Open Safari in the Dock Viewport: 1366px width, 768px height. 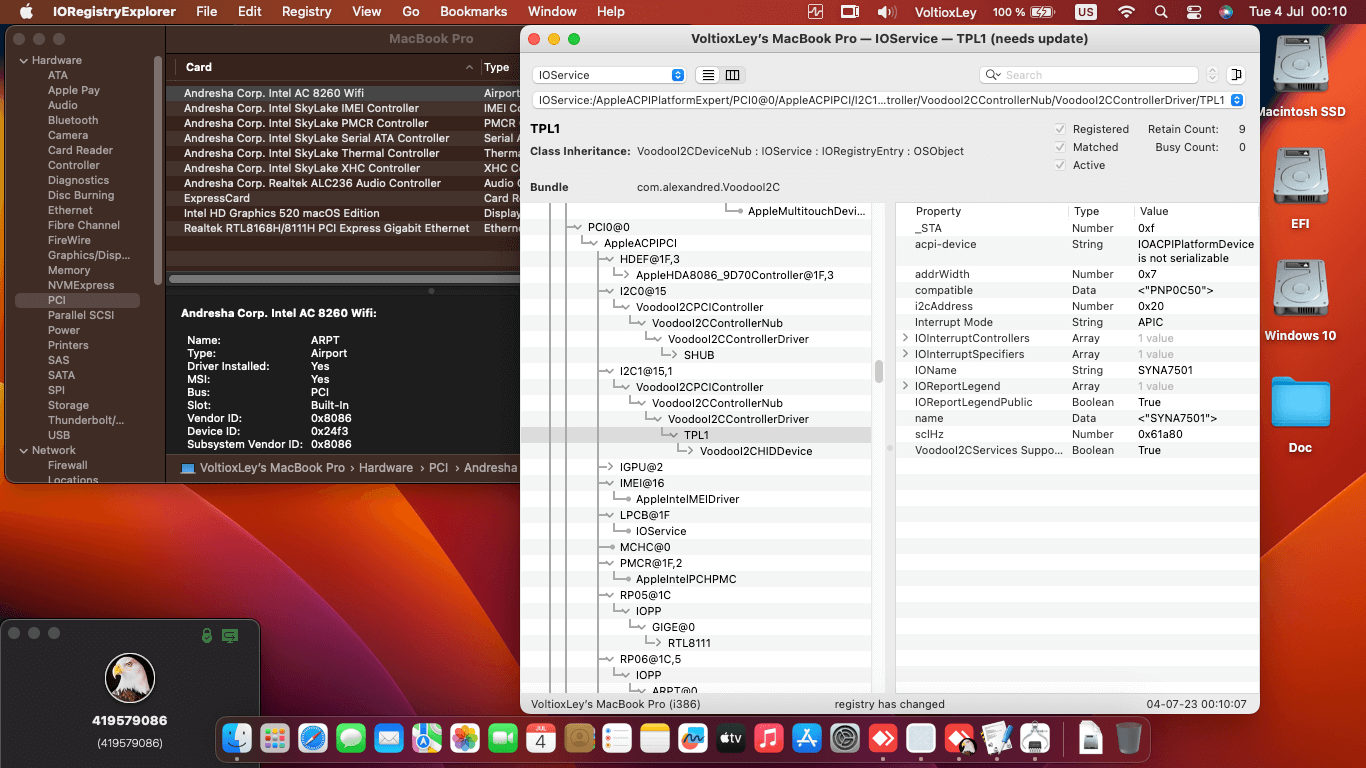tap(313, 739)
